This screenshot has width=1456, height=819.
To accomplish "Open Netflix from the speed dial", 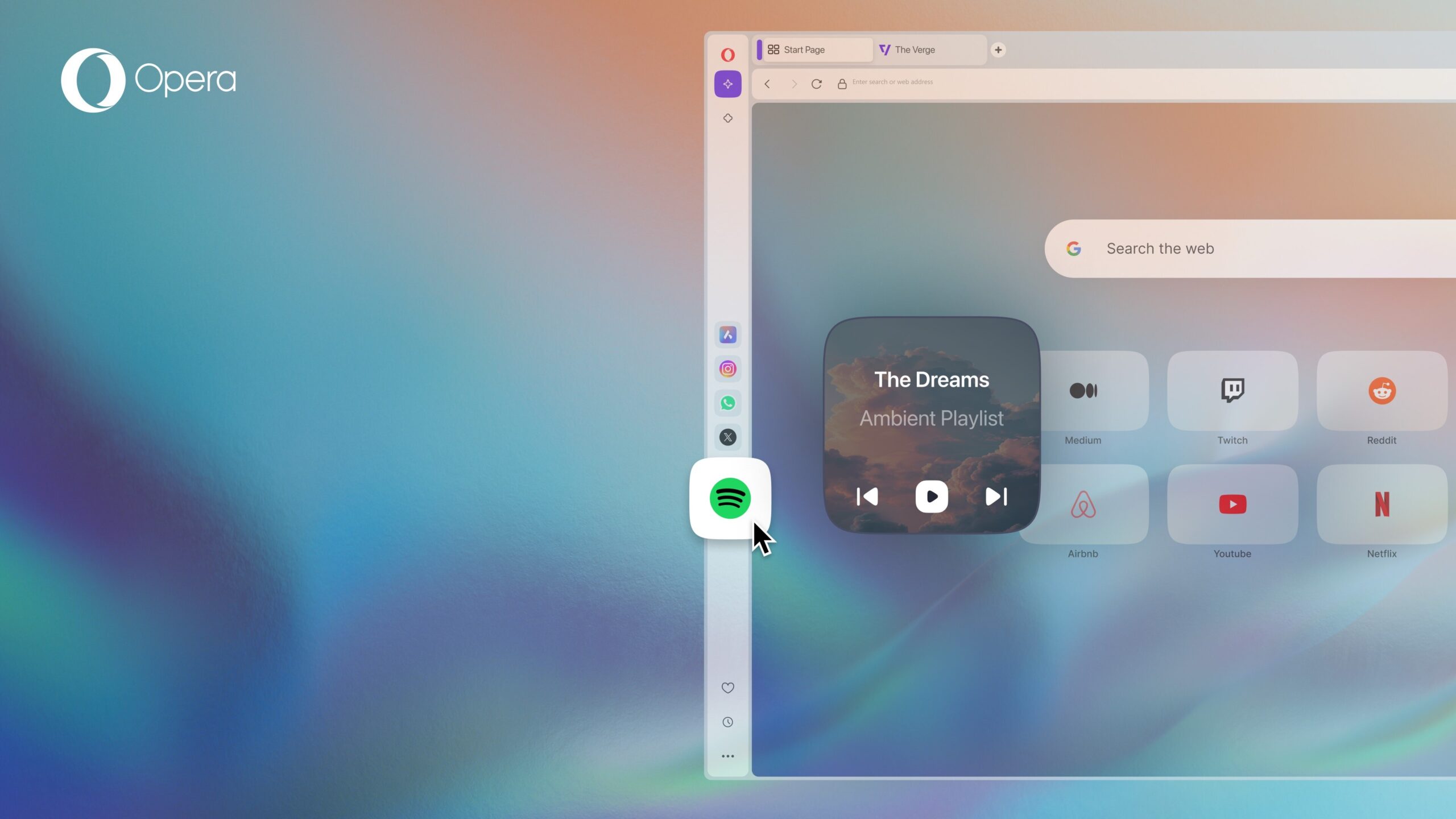I will pos(1382,503).
